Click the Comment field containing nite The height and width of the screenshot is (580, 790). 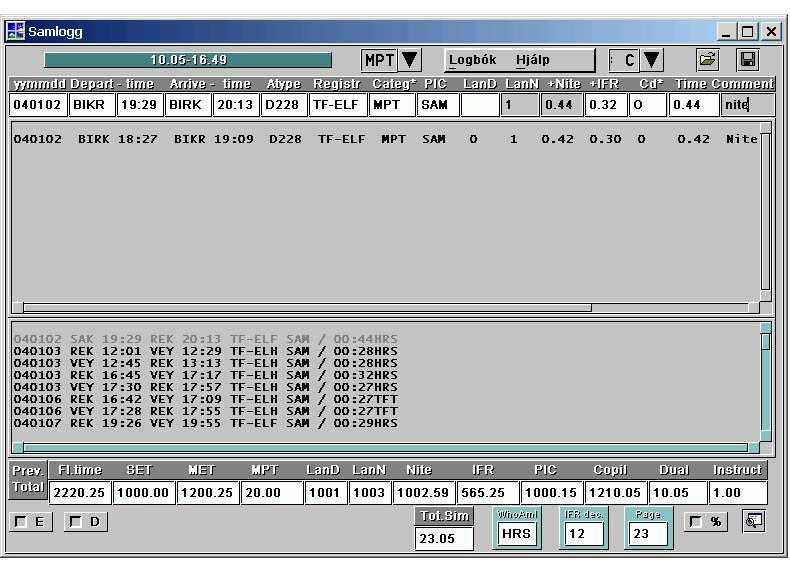(x=746, y=104)
